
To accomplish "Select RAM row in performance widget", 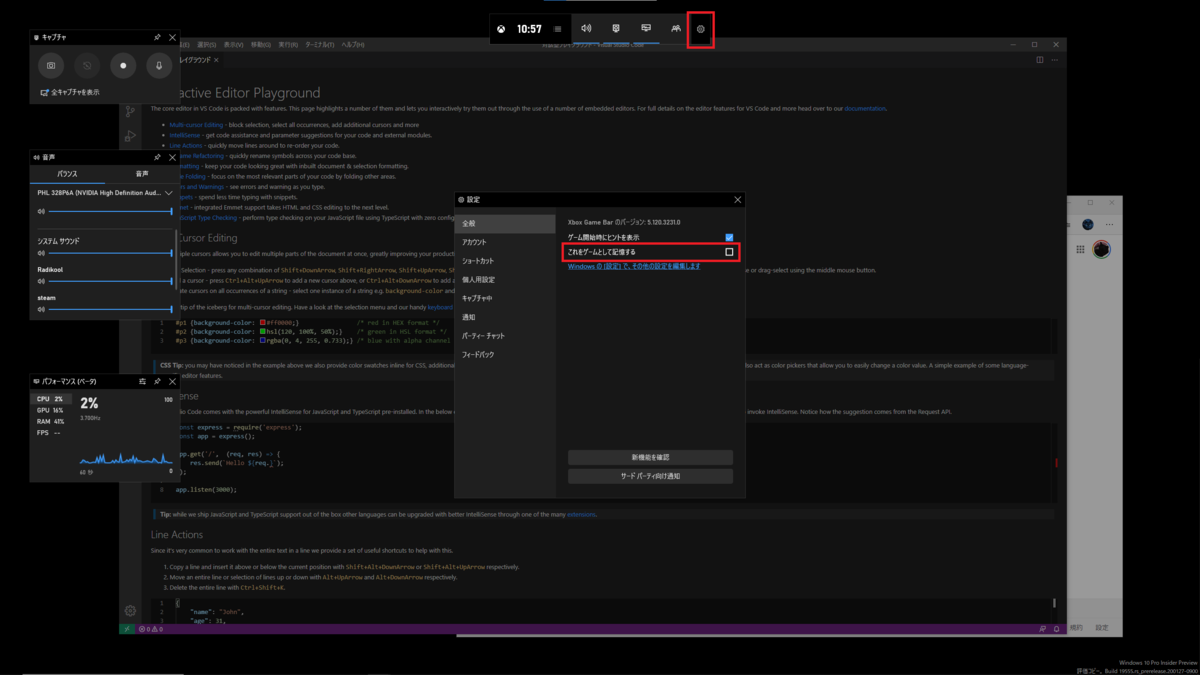I will [x=50, y=422].
